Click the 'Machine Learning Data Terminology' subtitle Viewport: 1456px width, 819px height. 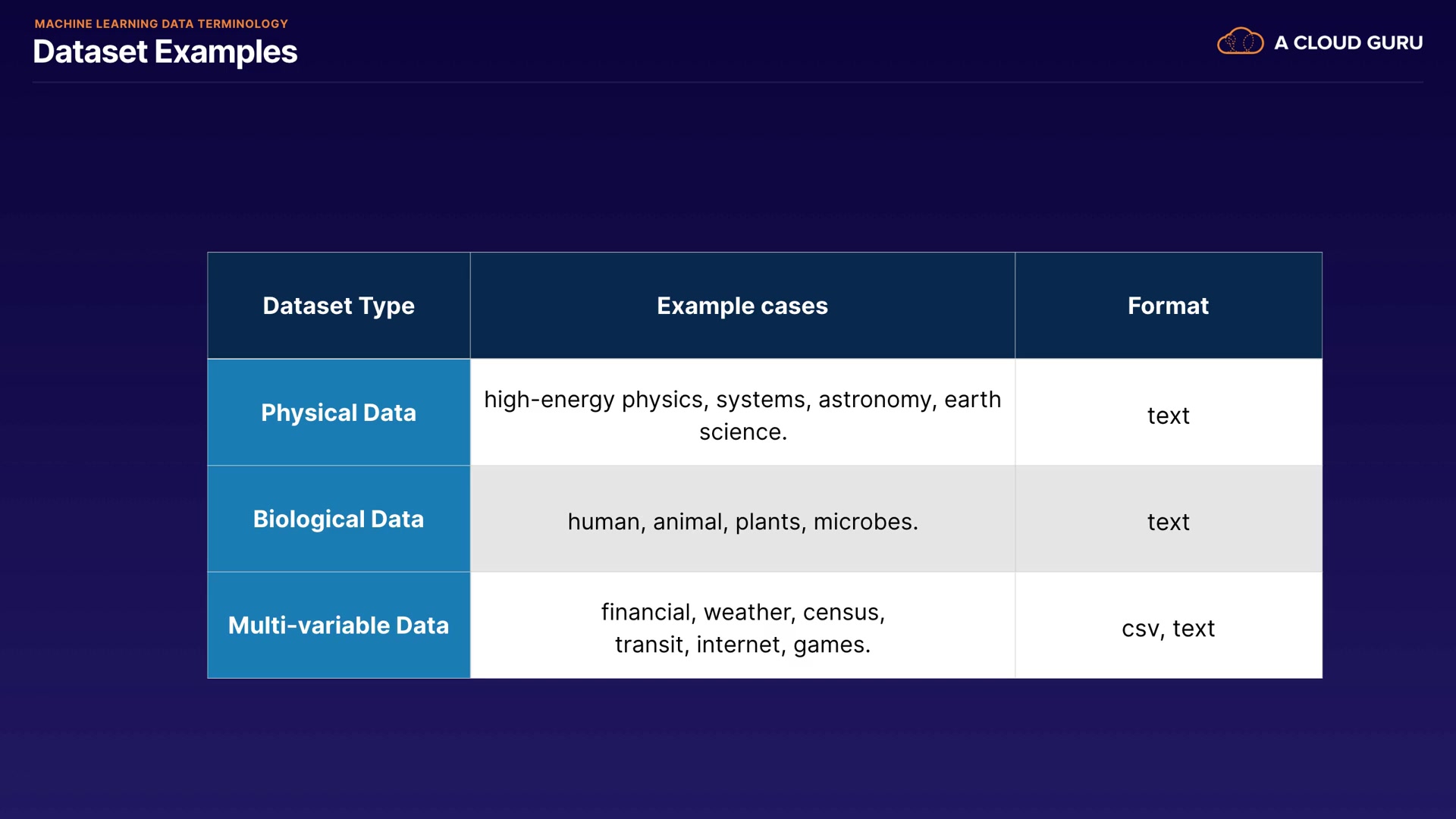point(161,24)
